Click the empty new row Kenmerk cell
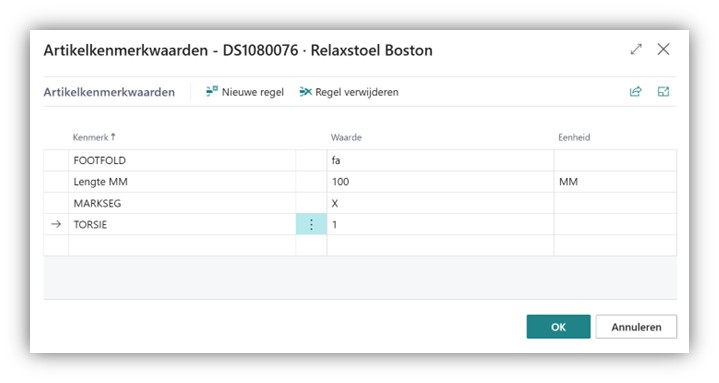Screen dimensions: 719x383 (x=182, y=245)
